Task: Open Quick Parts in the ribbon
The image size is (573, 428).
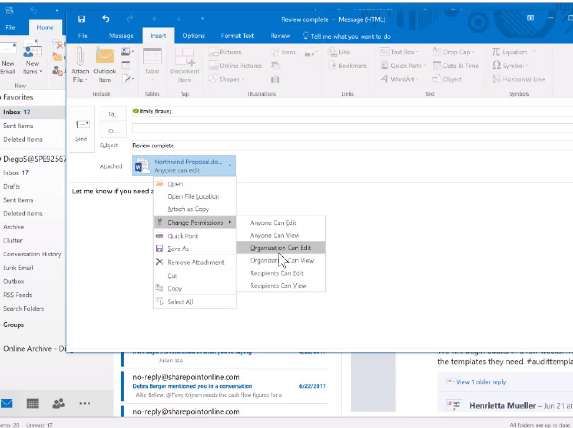Action: 403,66
